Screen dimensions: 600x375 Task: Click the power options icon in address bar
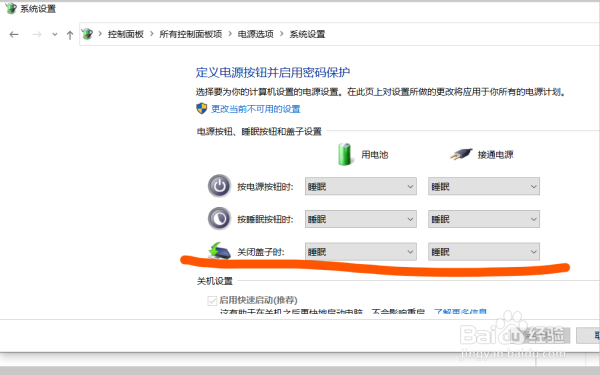87,34
